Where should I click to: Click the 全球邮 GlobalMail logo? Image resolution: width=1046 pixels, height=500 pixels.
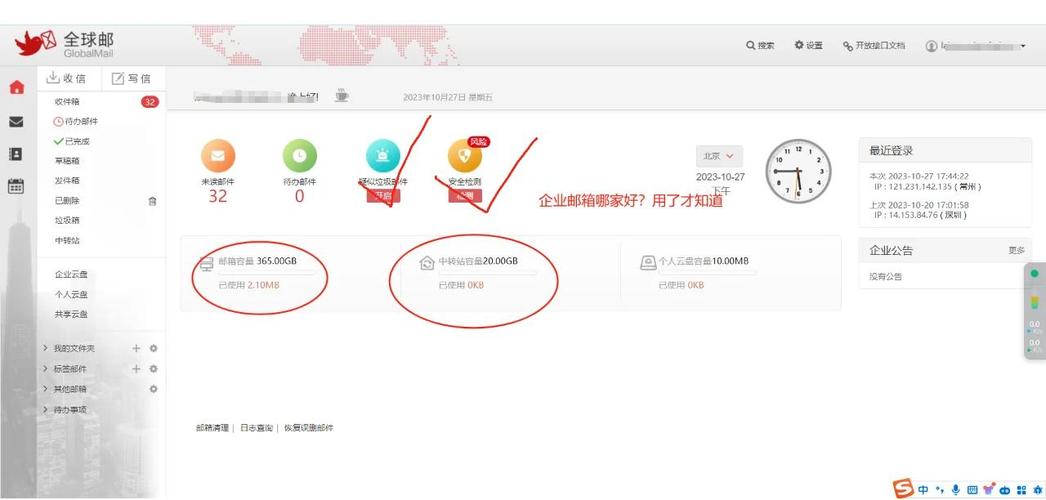(65, 45)
